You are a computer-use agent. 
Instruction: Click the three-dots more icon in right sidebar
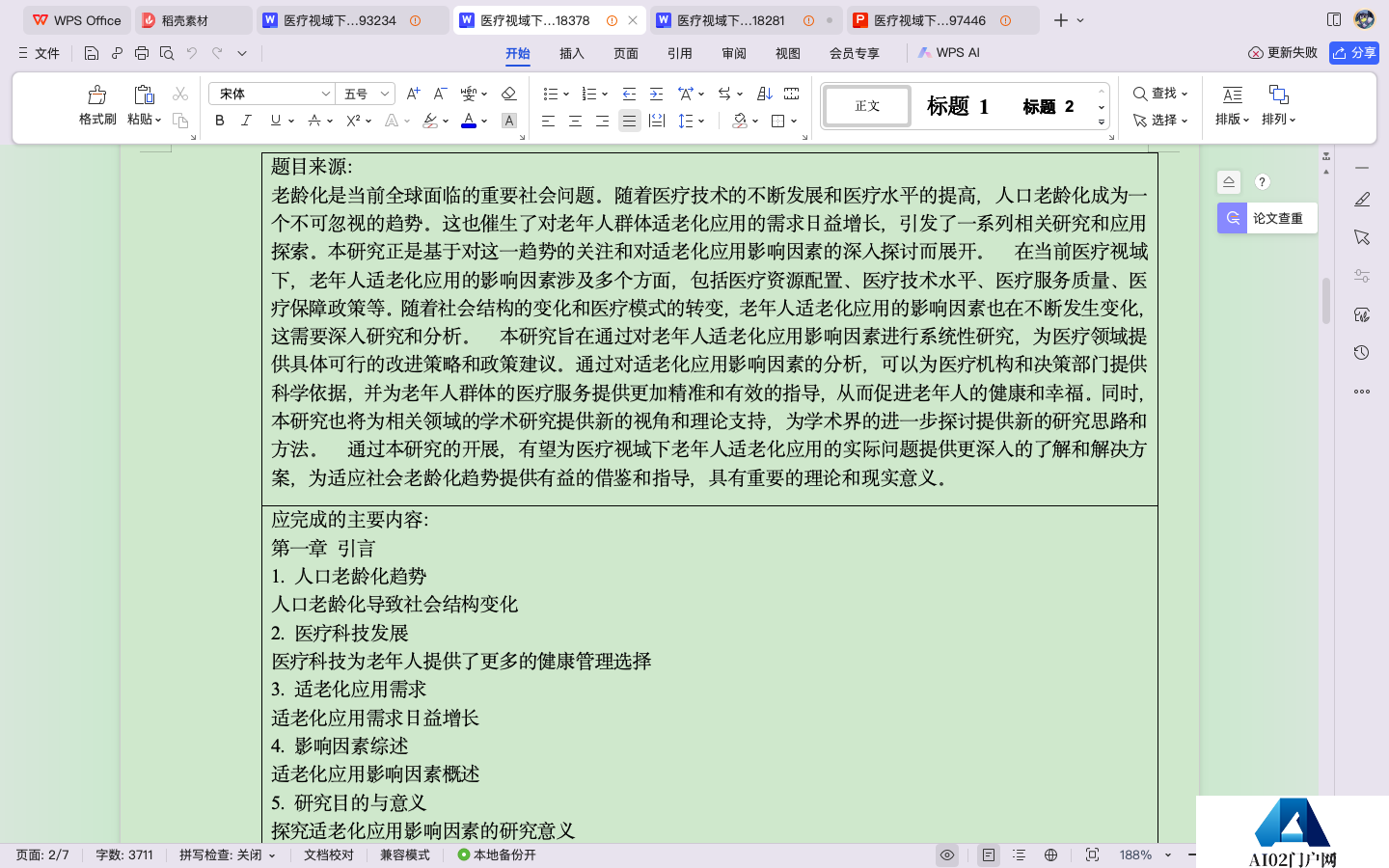pyautogui.click(x=1362, y=392)
